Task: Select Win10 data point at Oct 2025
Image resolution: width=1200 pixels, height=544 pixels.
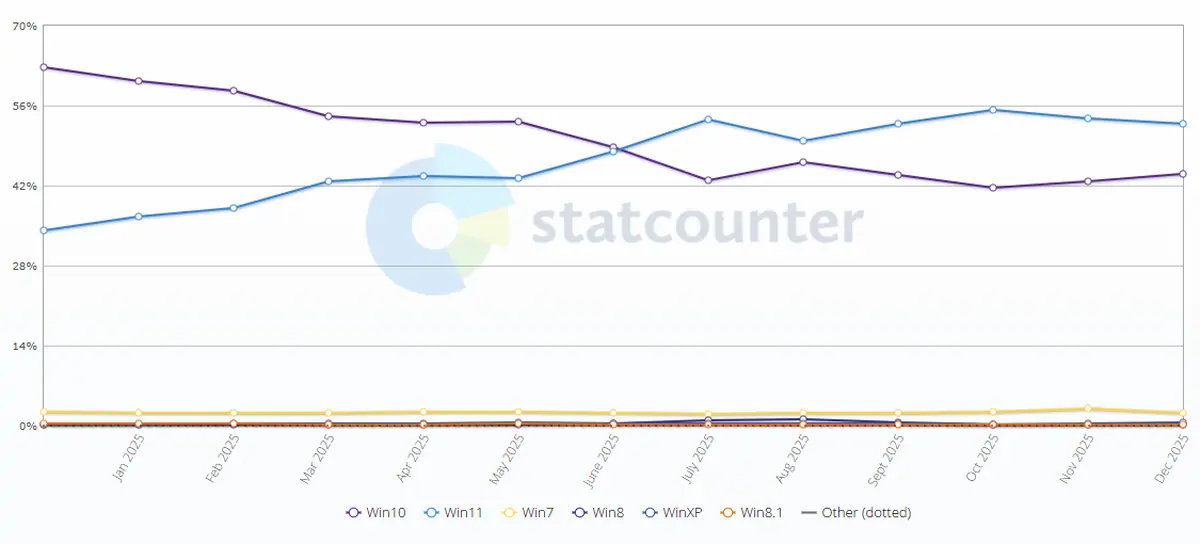Action: 993,188
